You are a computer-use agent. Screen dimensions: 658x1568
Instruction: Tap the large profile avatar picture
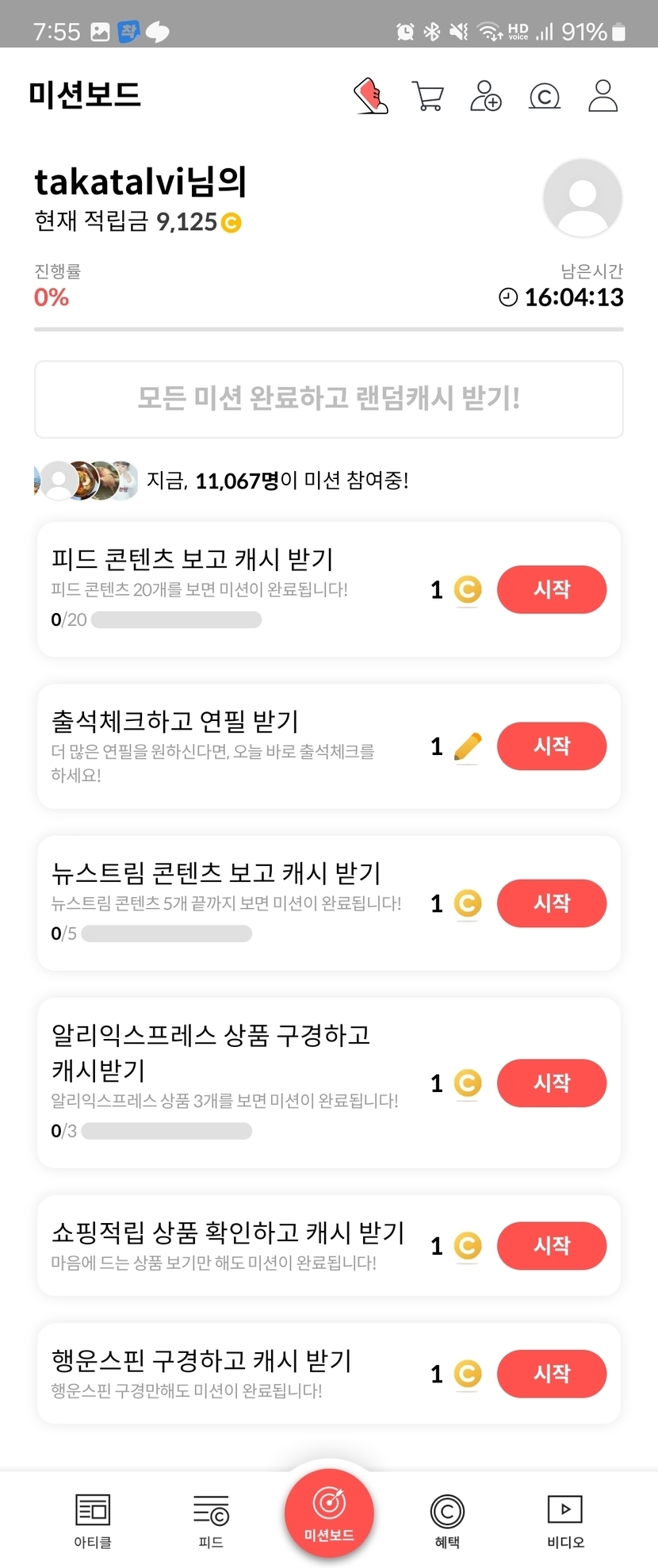tap(582, 197)
